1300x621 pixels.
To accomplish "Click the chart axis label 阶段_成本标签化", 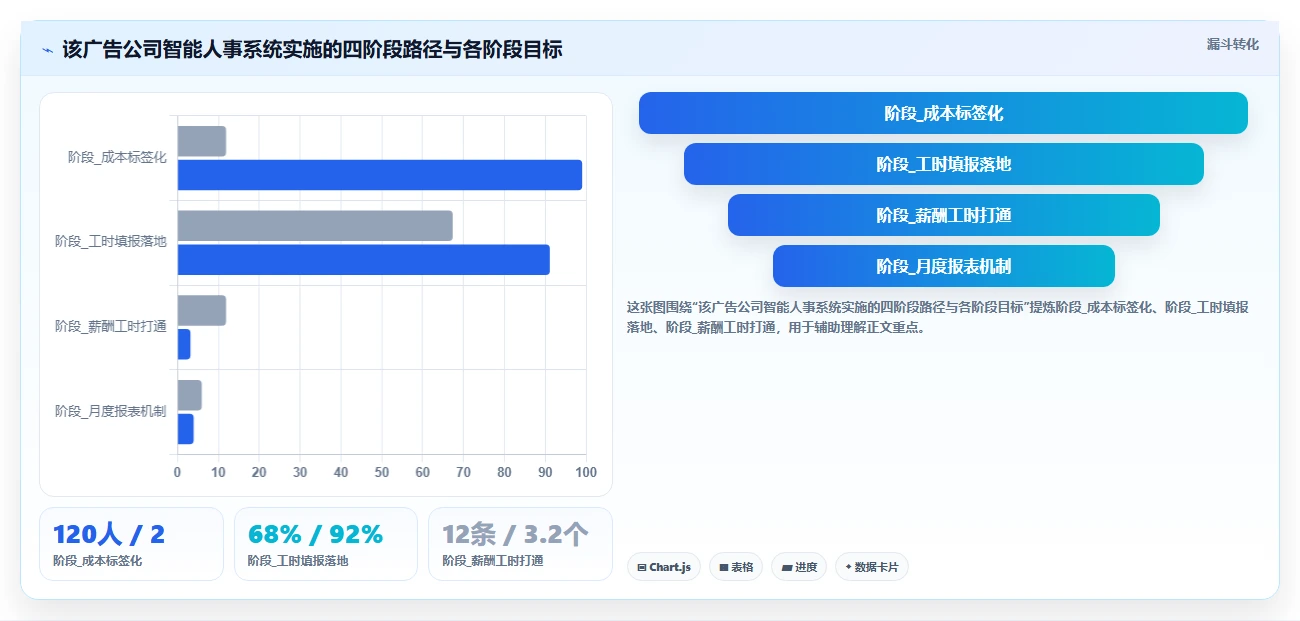I will (117, 157).
